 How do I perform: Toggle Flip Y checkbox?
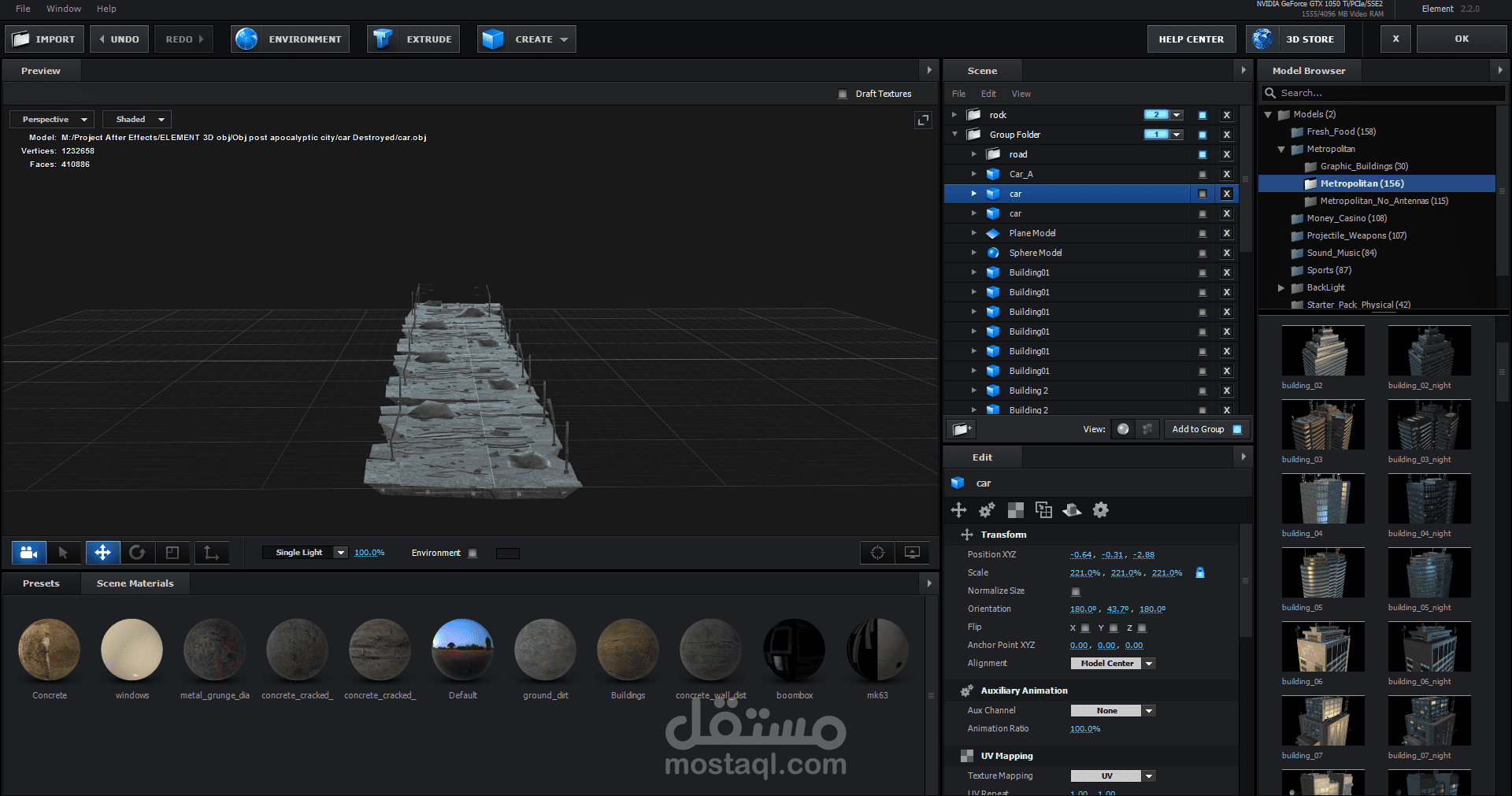(1114, 628)
